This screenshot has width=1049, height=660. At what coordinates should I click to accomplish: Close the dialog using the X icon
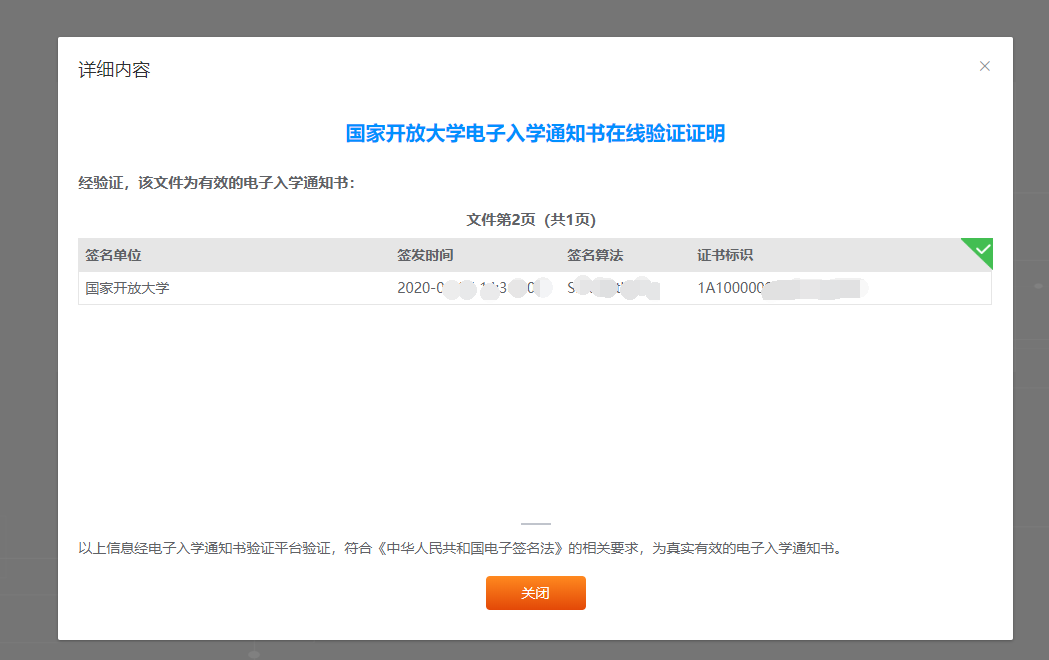[x=984, y=66]
